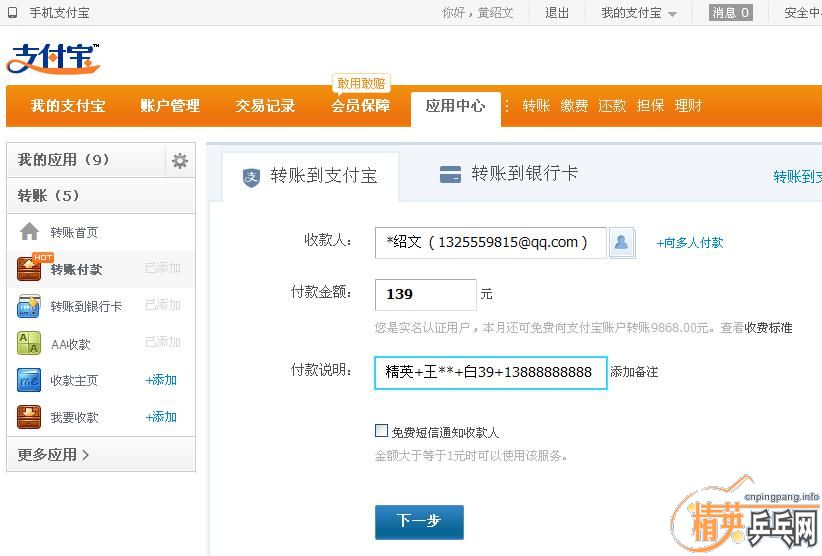822x556 pixels.
Task: Open 收款主页 in sidebar
Action: point(74,380)
